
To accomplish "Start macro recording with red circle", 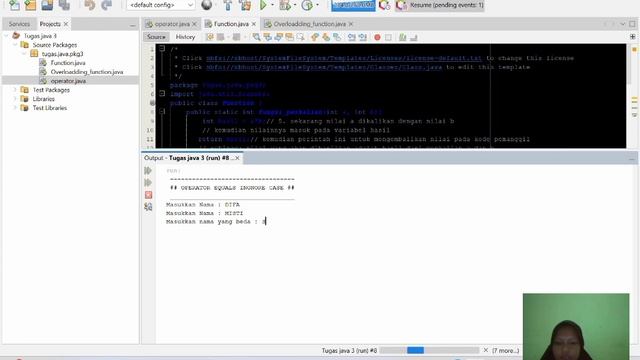I will coord(377,37).
